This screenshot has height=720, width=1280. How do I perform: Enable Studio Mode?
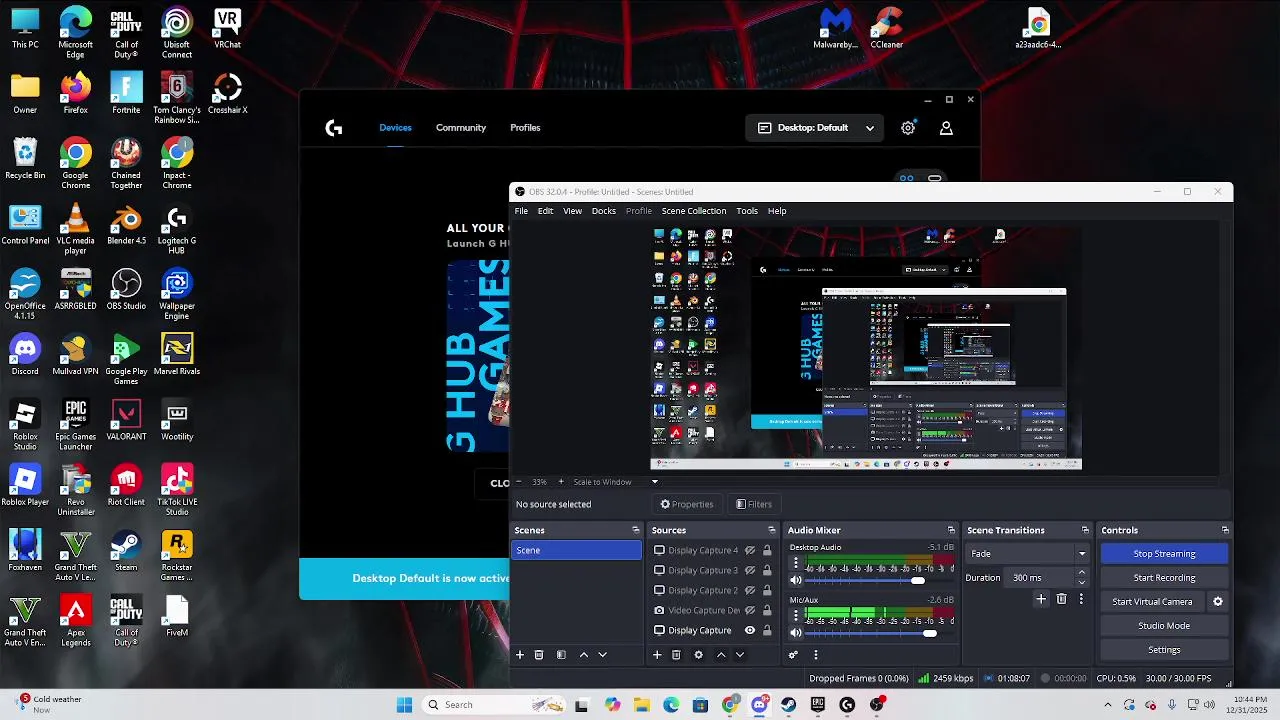pyautogui.click(x=1164, y=626)
